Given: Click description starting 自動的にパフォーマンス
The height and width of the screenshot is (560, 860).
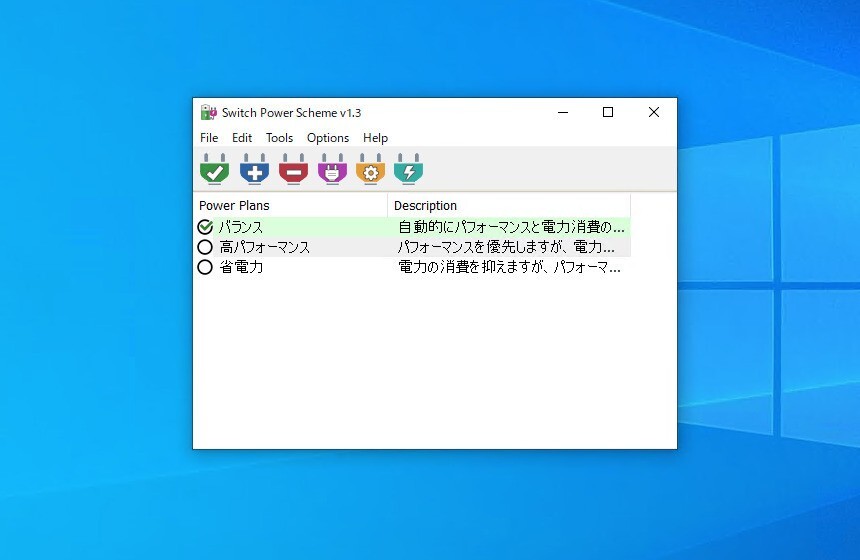Looking at the screenshot, I should [511, 227].
